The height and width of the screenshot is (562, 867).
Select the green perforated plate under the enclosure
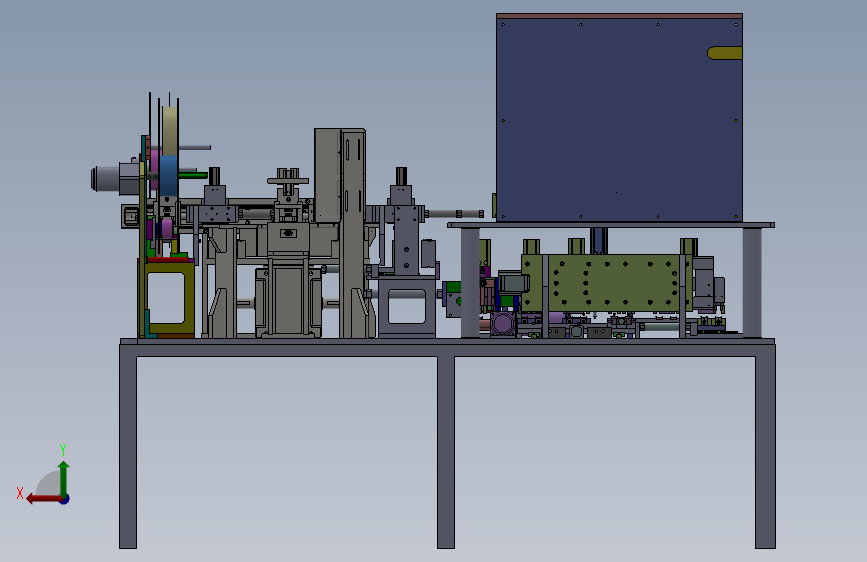(x=605, y=282)
